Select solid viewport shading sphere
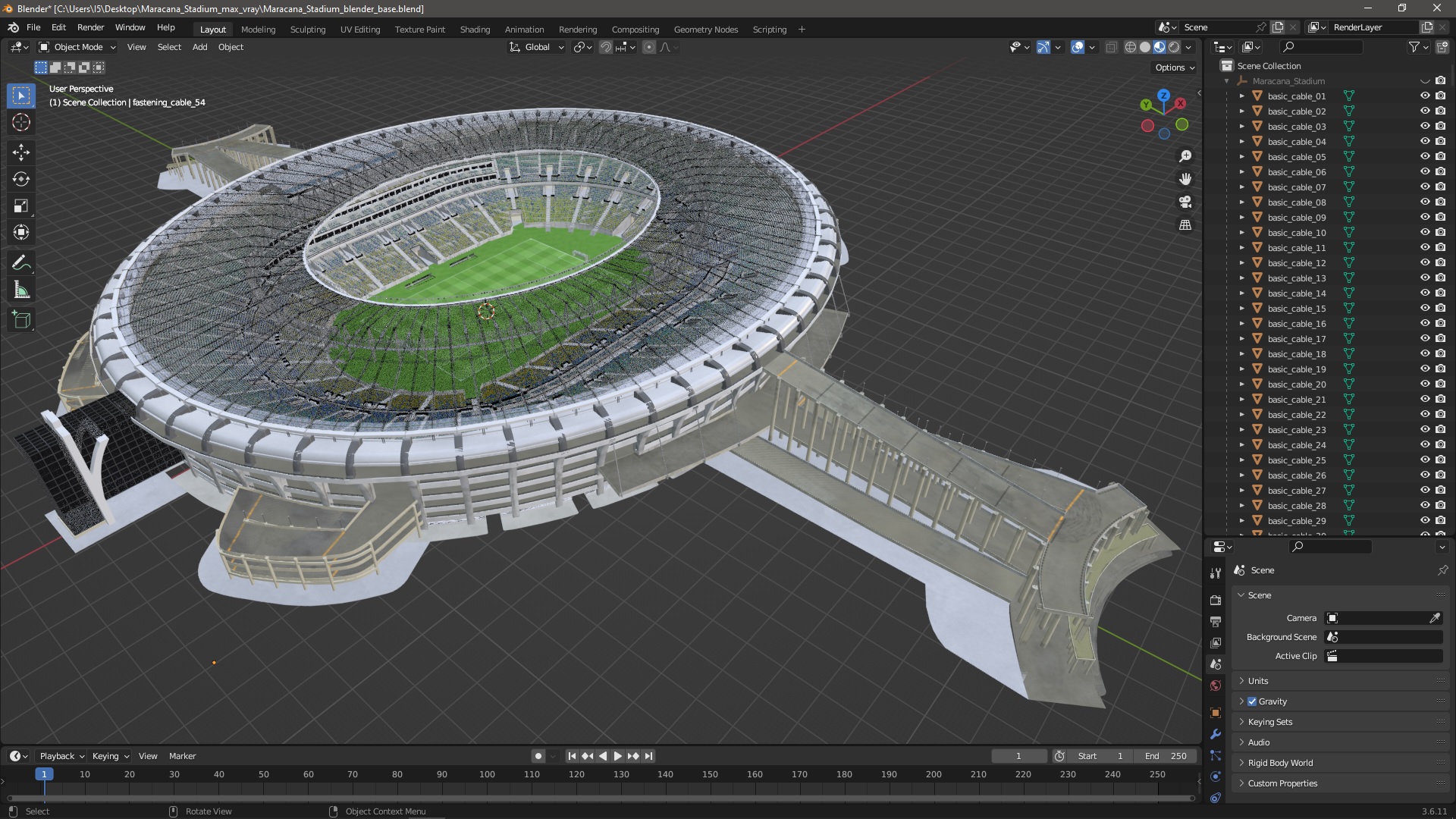Image resolution: width=1456 pixels, height=819 pixels. [x=1145, y=47]
